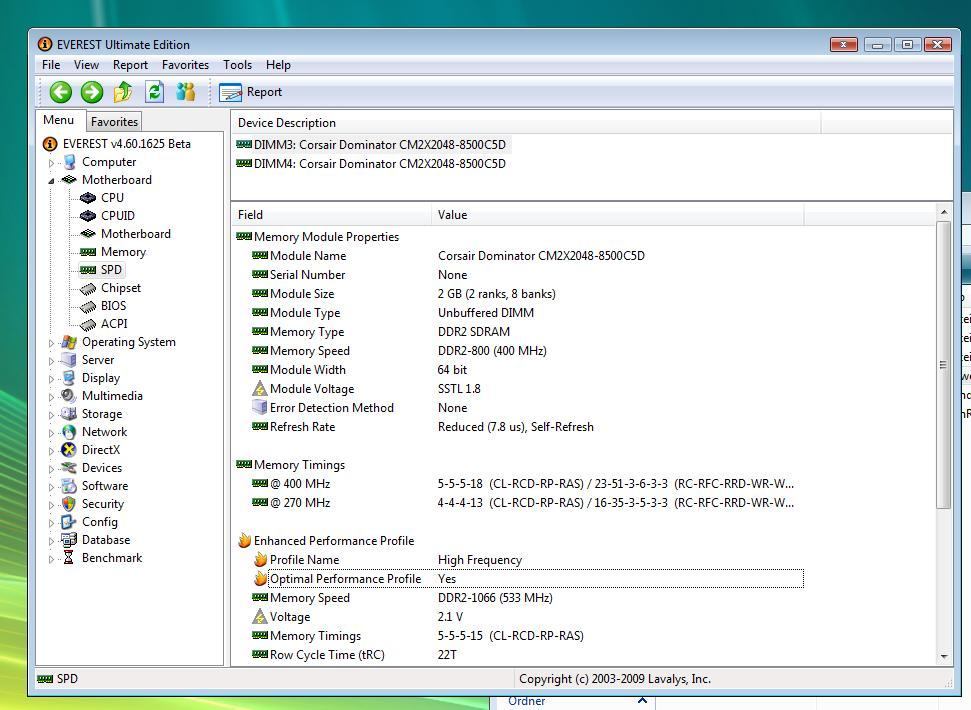Click the details pane scroll up arrow

tap(944, 212)
